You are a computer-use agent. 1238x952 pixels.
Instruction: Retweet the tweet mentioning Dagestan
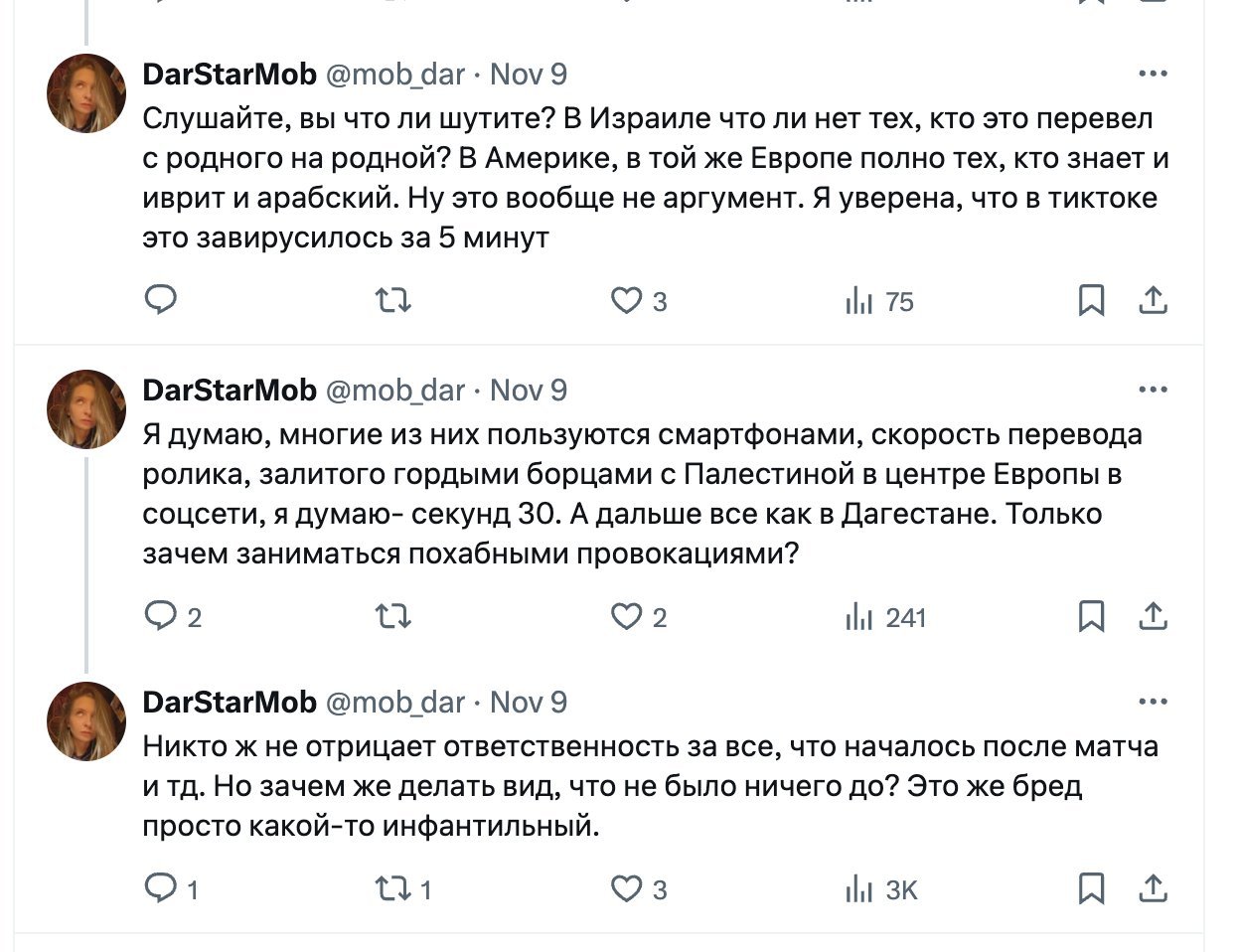393,617
